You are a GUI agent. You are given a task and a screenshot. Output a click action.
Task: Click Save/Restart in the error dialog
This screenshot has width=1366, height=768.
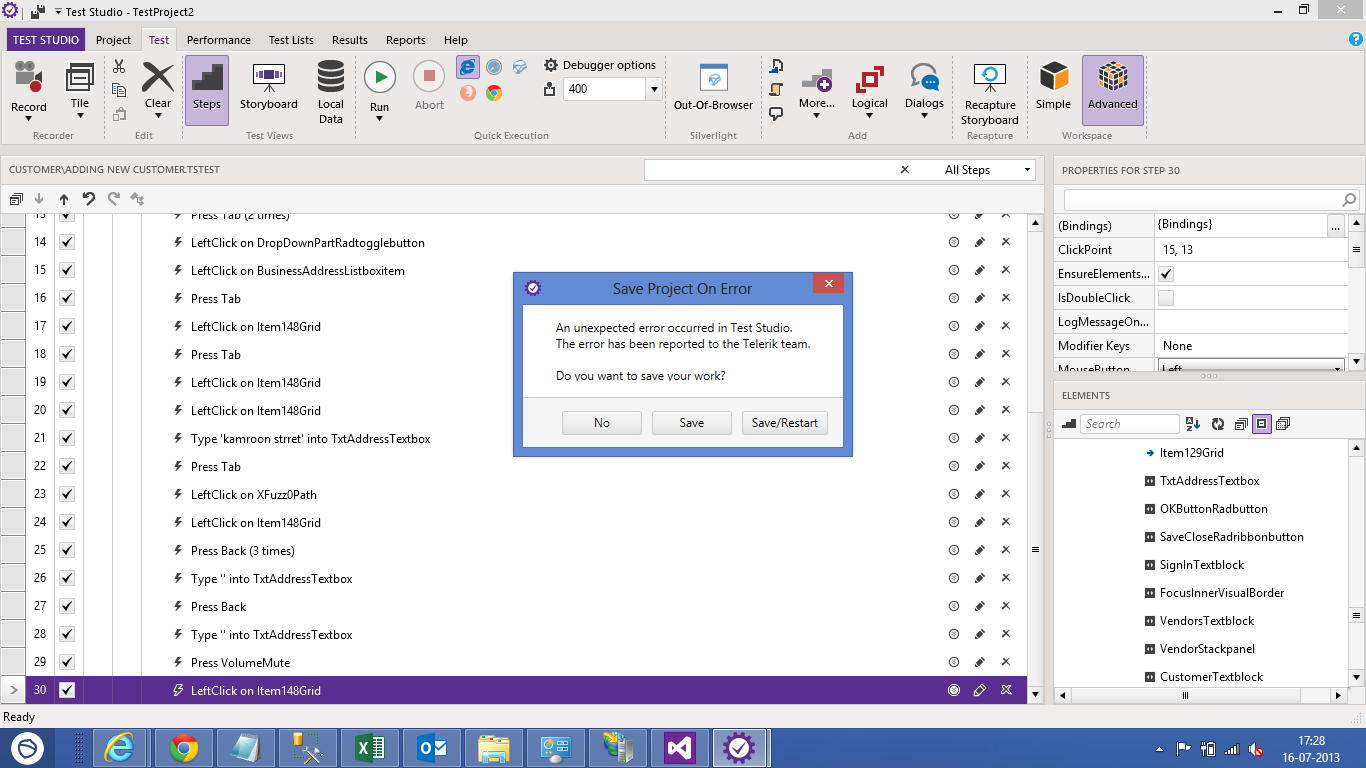point(784,423)
